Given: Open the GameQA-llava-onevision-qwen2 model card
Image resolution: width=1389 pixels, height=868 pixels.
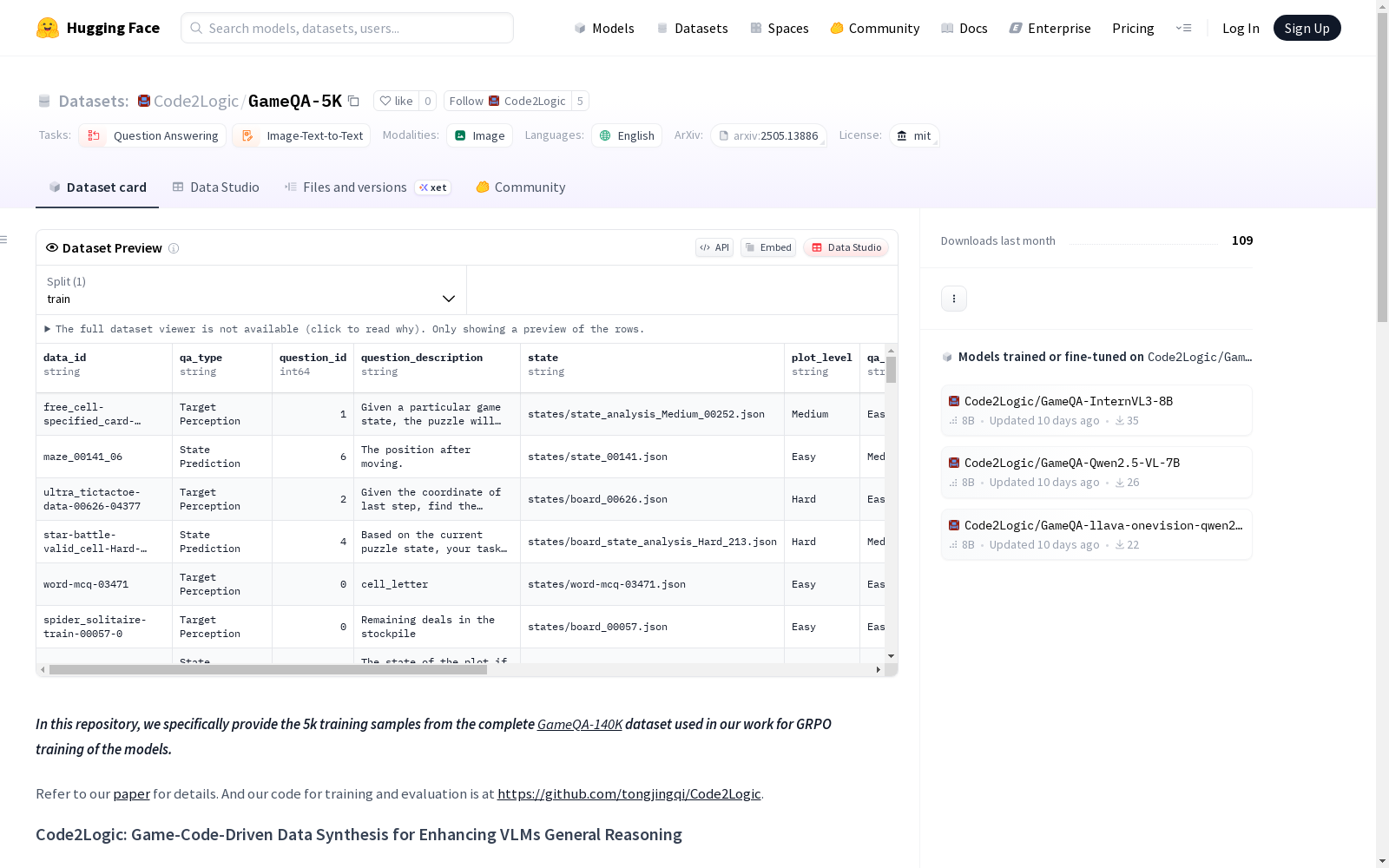Looking at the screenshot, I should coord(1096,535).
